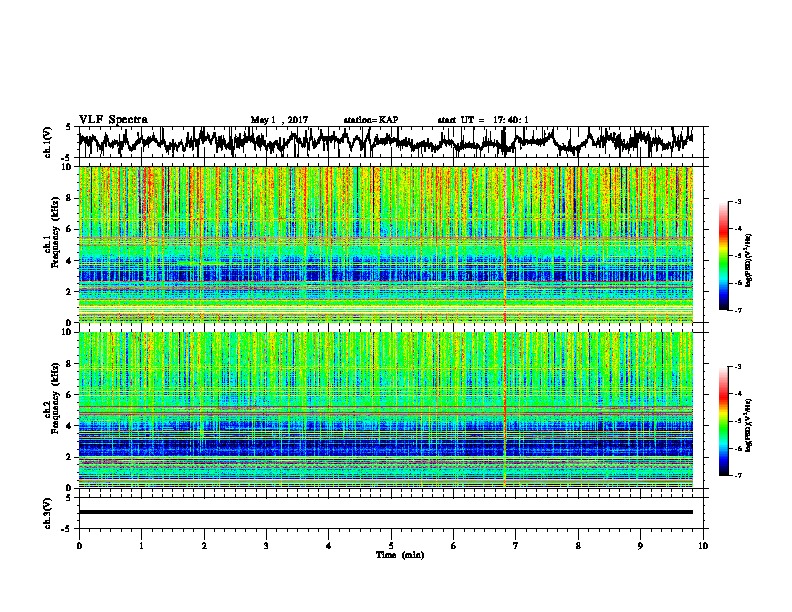Screen dimensions: 792x612
Task: Click the '4' frequency tick of ch.1 spectrogram
Action: pos(70,261)
